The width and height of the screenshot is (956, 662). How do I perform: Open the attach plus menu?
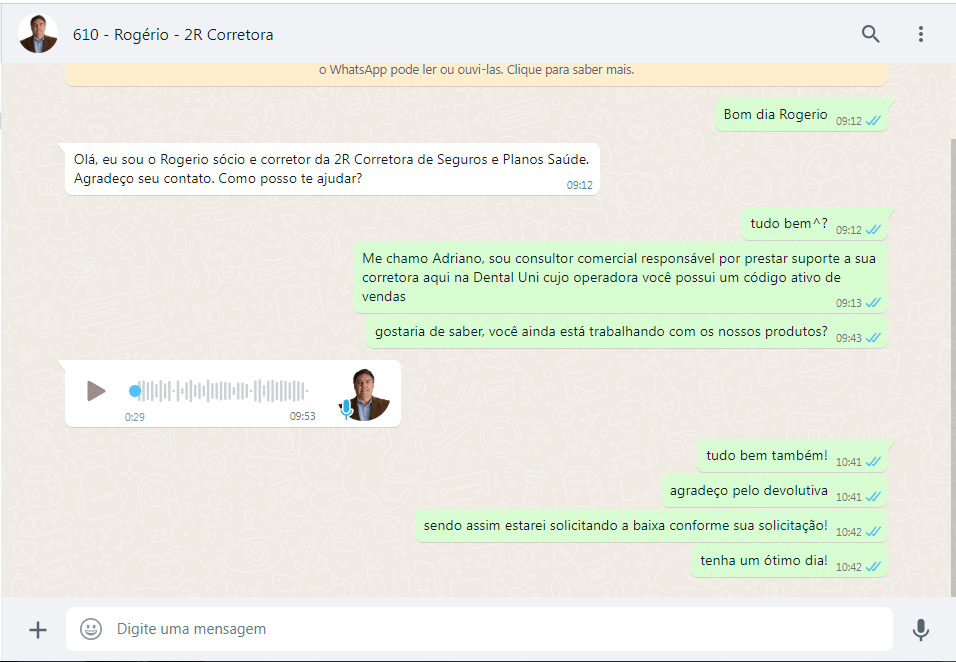[38, 630]
